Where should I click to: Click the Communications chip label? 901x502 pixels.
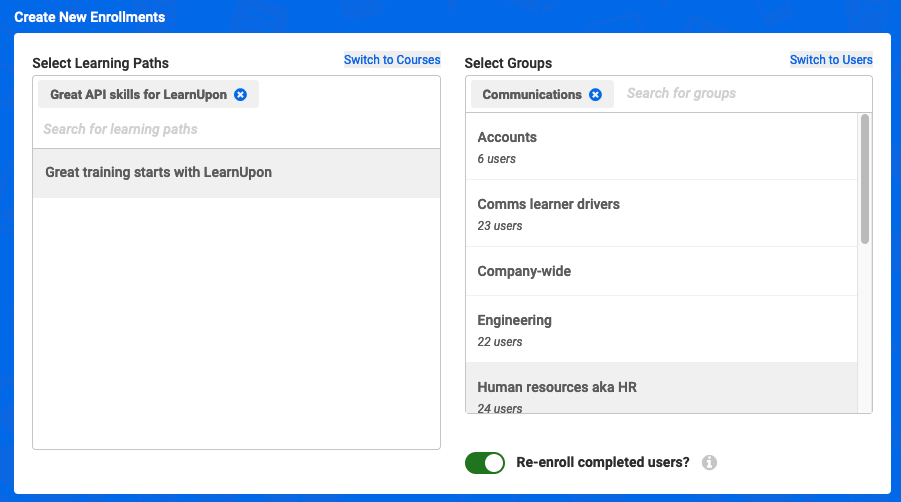(x=532, y=95)
